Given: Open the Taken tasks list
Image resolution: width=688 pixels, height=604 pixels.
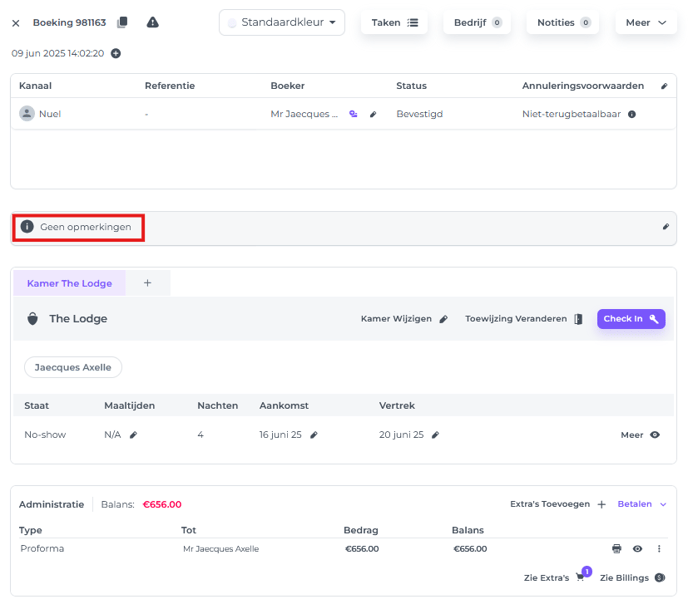Looking at the screenshot, I should (394, 22).
